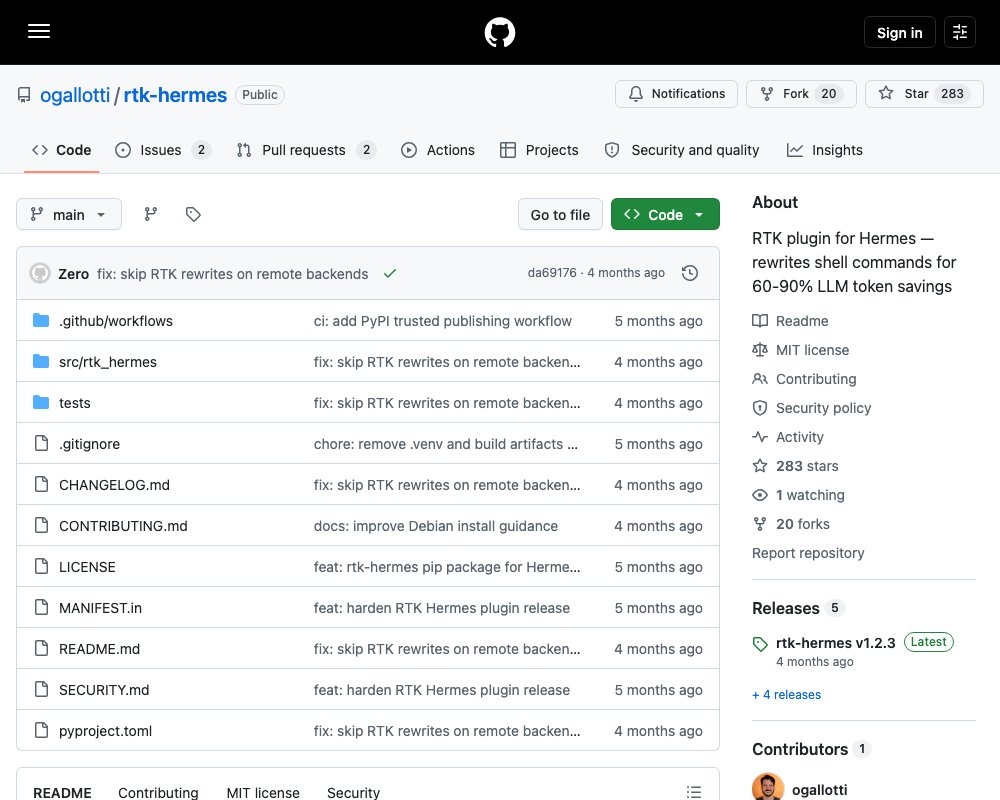Open the appearance settings slider icon
The image size is (1000, 800).
pos(960,32)
